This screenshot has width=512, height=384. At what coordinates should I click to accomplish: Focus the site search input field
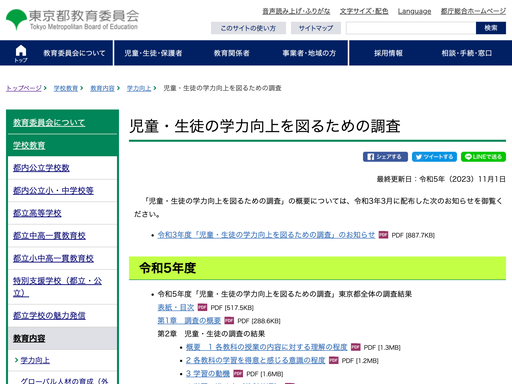[411, 28]
